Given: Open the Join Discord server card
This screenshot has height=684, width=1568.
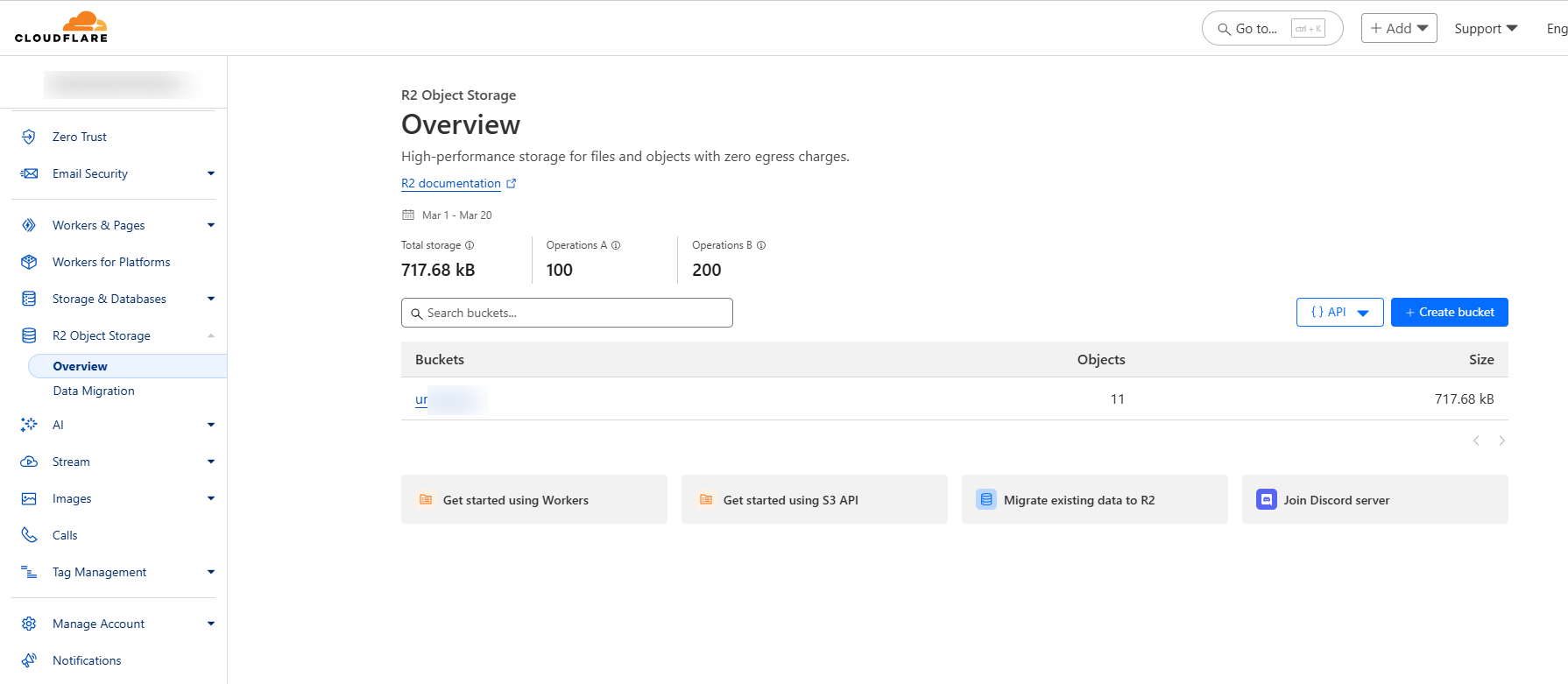Looking at the screenshot, I should point(1374,500).
